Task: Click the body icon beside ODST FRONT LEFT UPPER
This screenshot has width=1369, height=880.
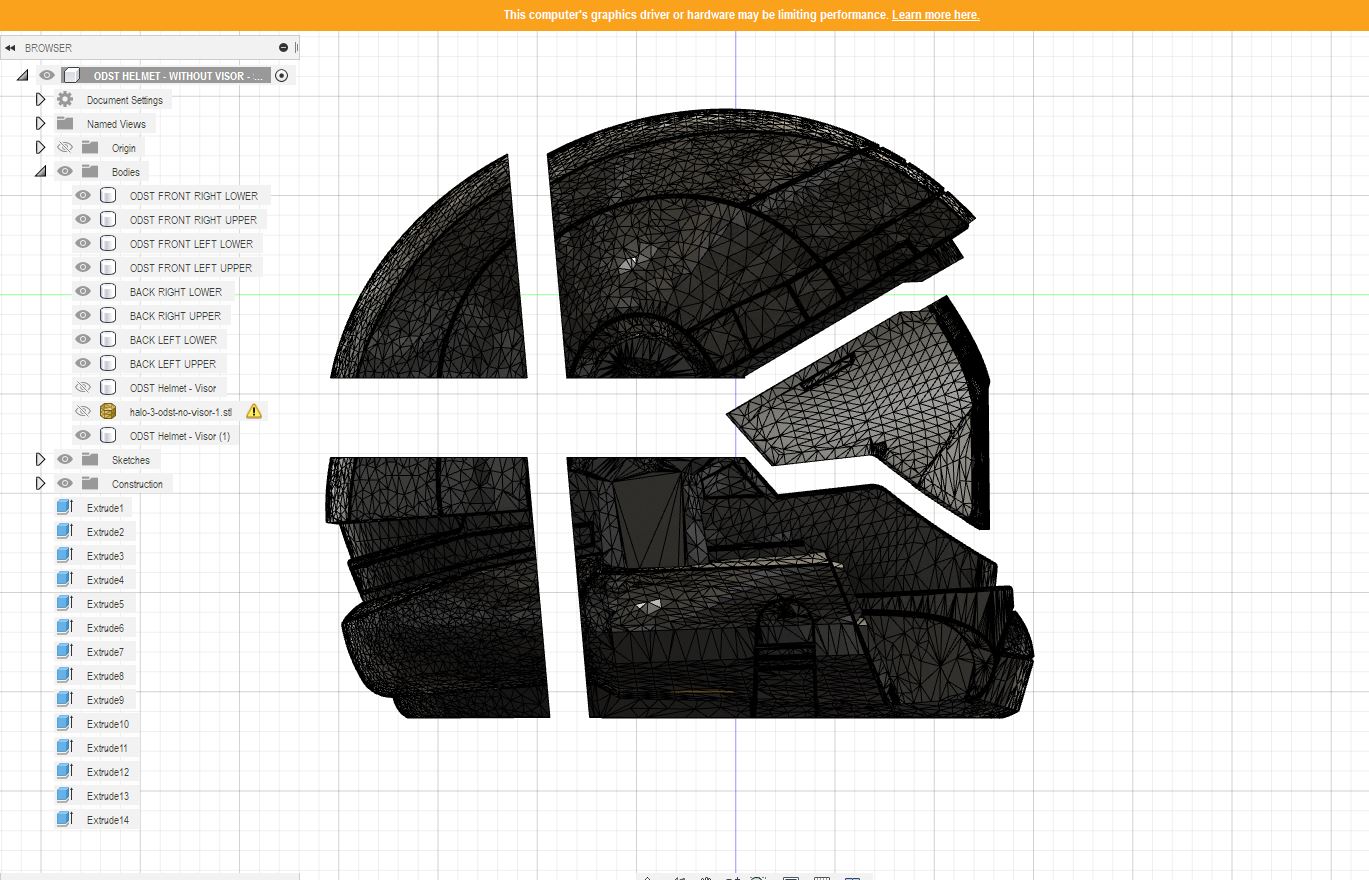Action: 108,268
